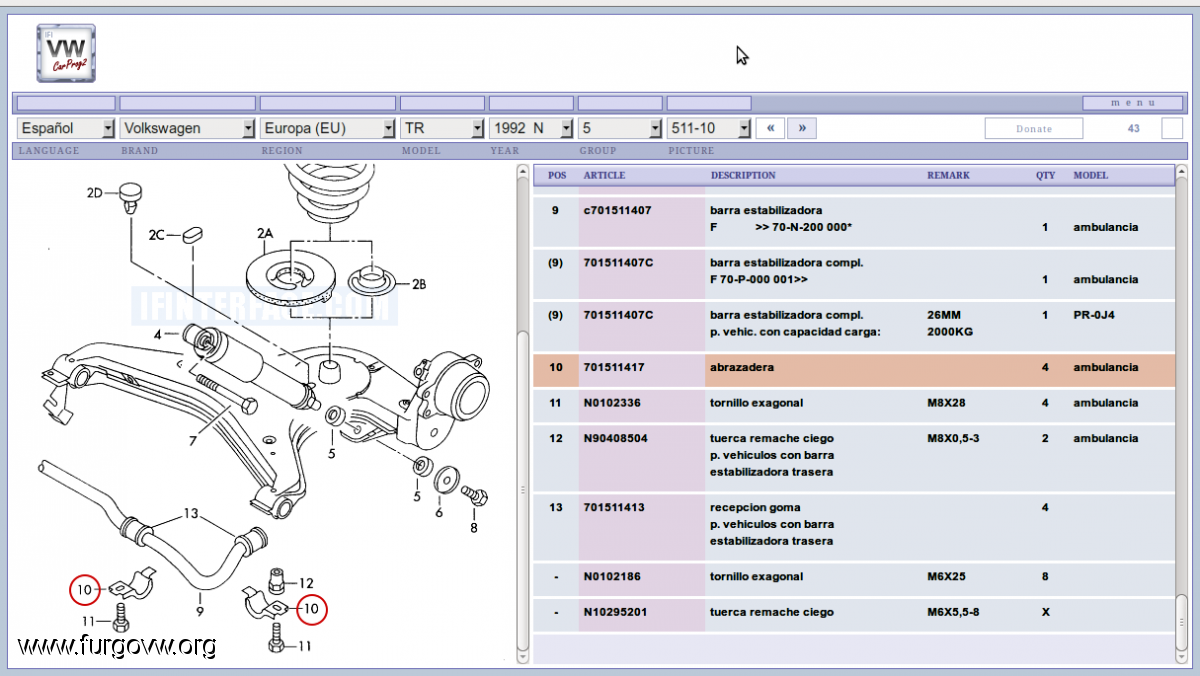1200x676 pixels.
Task: Click part label 13 in diagram
Action: pos(190,514)
